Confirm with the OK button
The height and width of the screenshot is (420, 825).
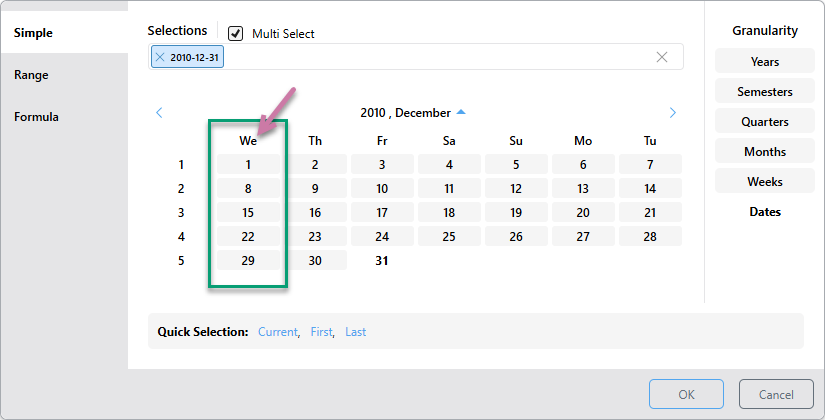click(686, 394)
